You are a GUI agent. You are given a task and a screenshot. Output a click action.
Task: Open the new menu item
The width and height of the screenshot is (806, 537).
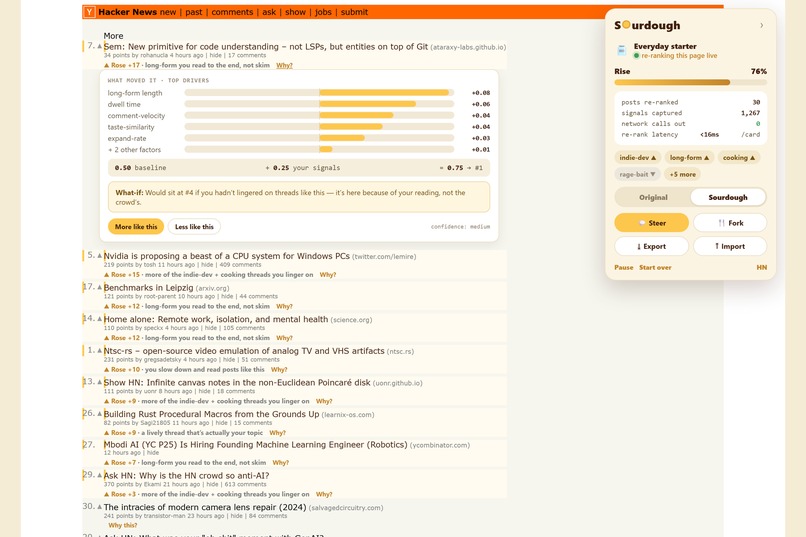coord(168,12)
